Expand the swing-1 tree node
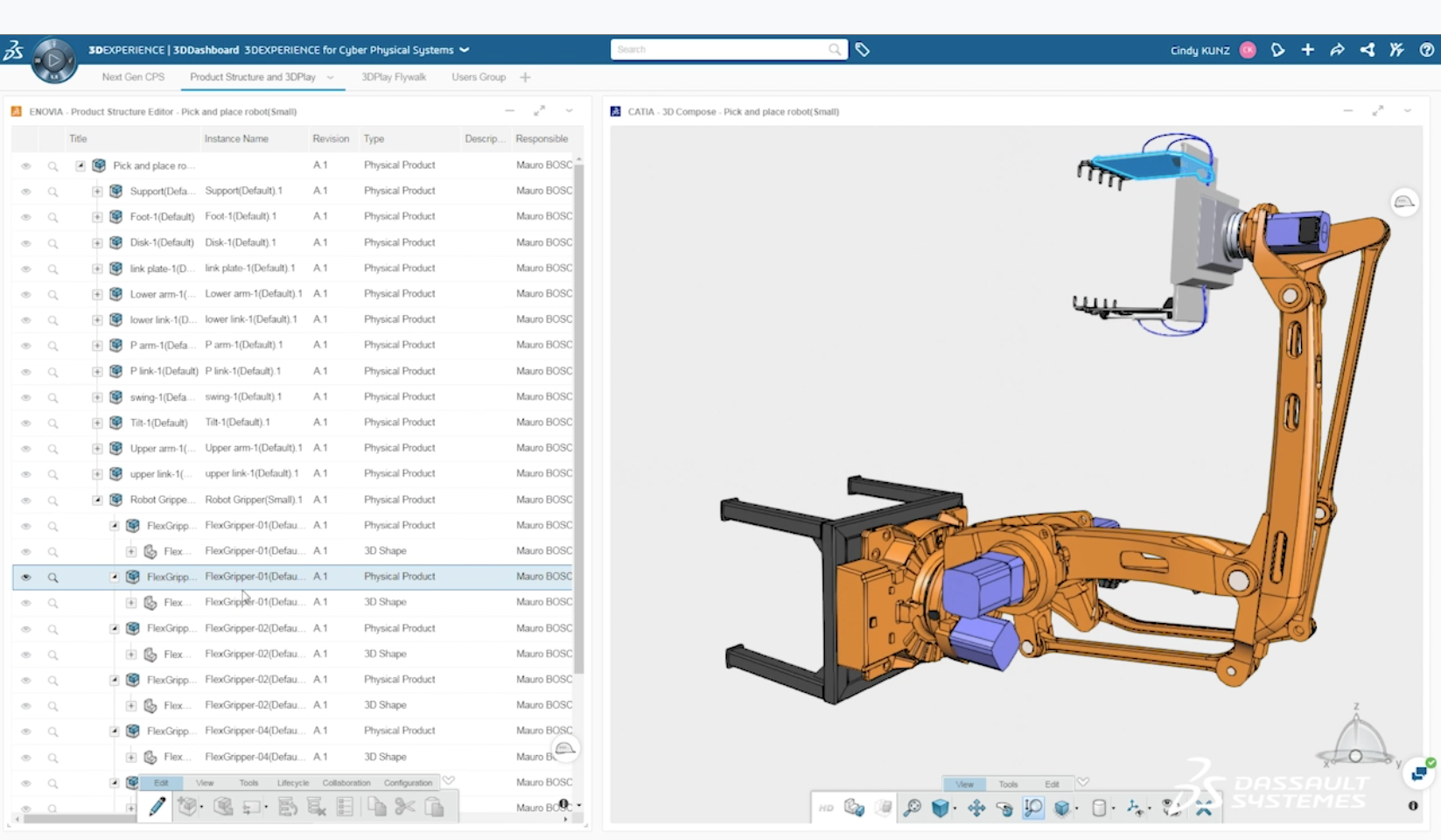The width and height of the screenshot is (1441, 840). [x=97, y=396]
